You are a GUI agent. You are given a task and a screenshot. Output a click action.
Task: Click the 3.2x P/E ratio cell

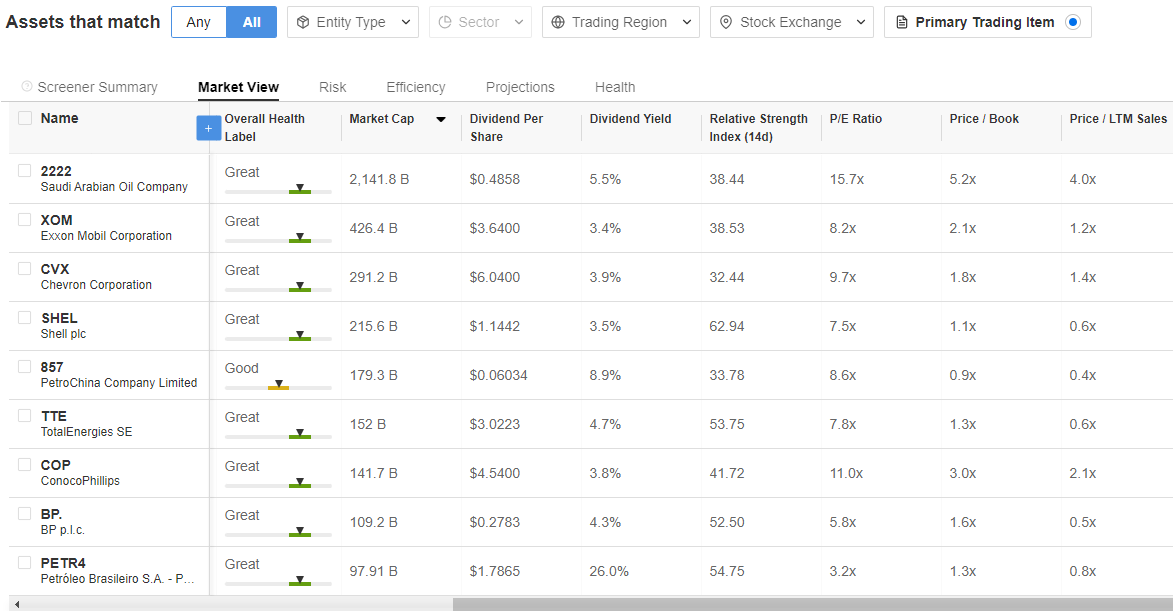pos(843,571)
